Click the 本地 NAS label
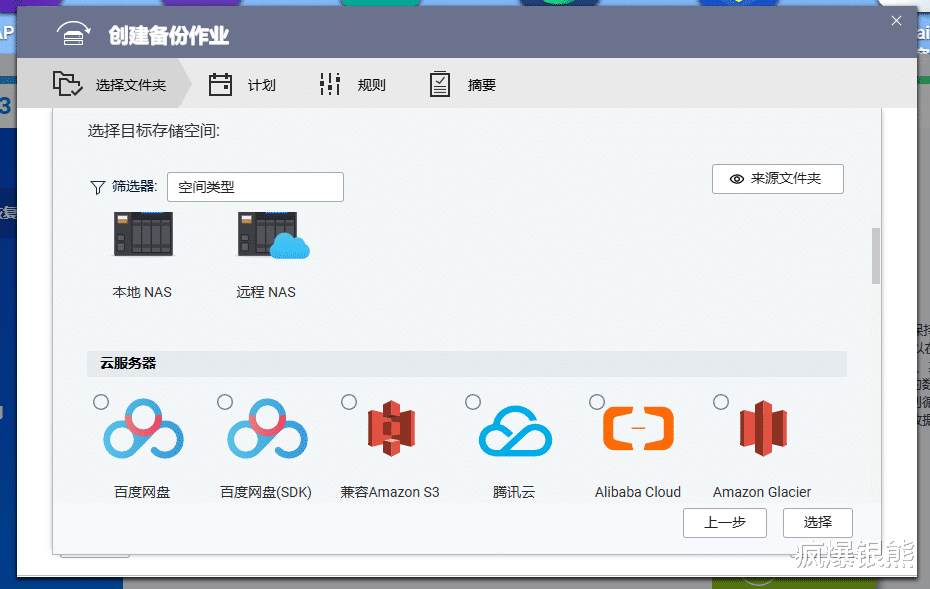The width and height of the screenshot is (930, 589). pos(142,292)
